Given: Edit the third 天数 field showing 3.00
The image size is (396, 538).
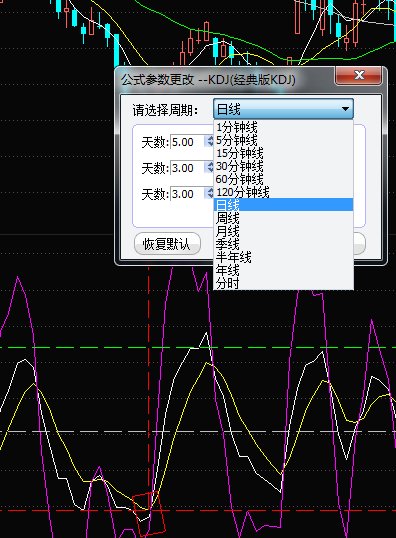Looking at the screenshot, I should pyautogui.click(x=188, y=194).
